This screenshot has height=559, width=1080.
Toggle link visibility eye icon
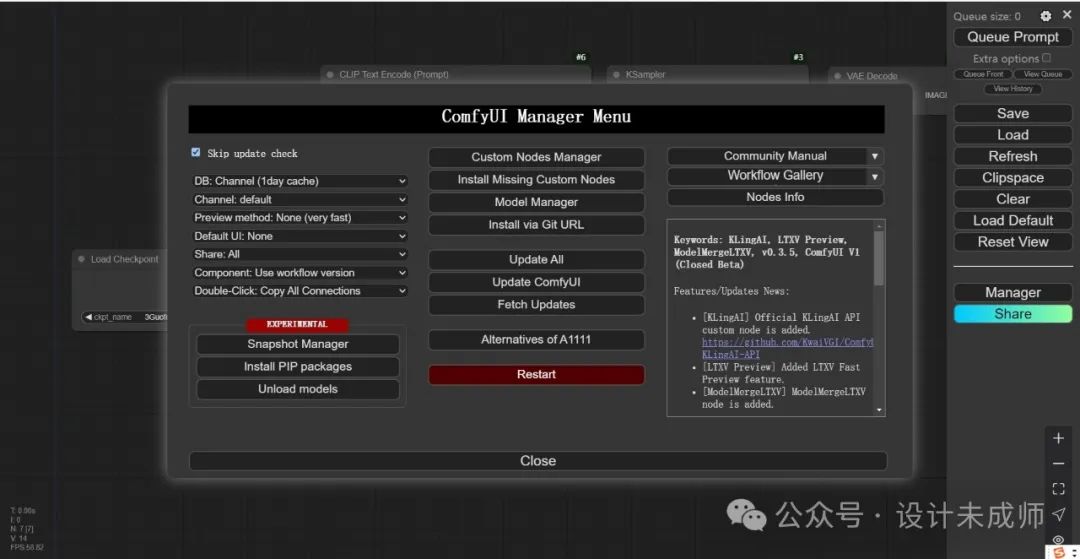[x=1059, y=539]
